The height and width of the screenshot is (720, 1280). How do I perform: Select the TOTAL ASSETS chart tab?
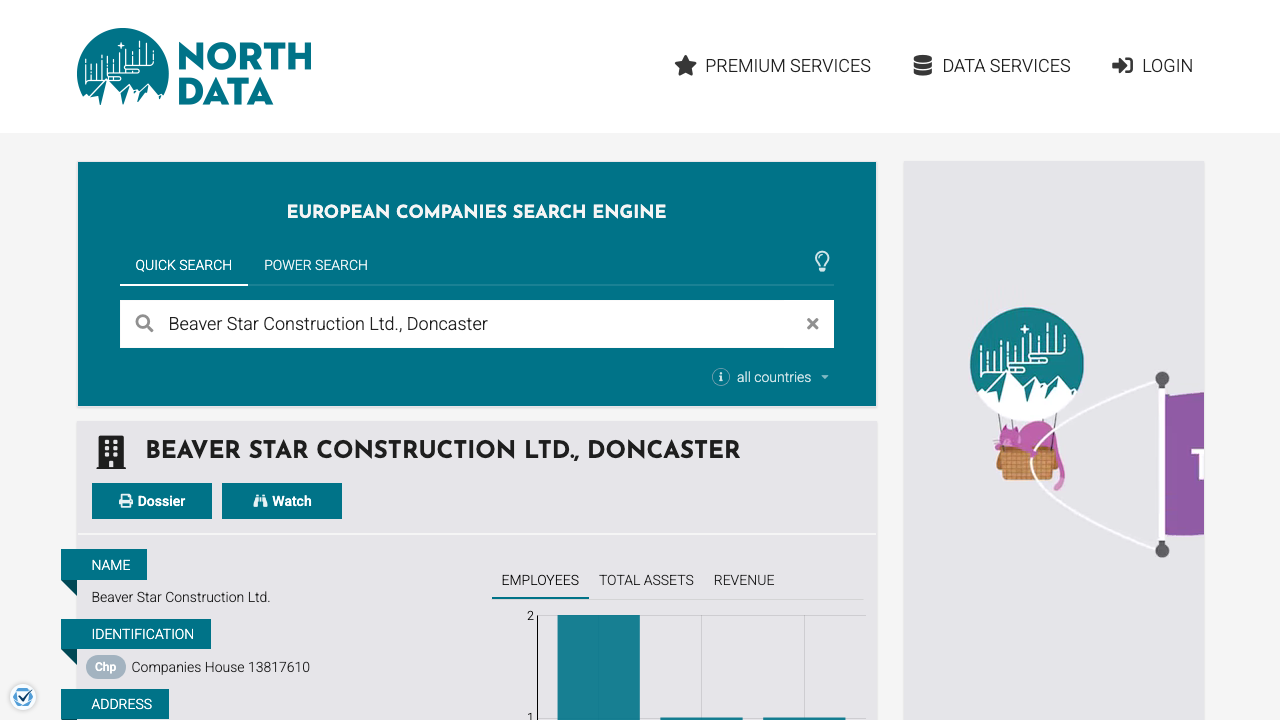(x=645, y=580)
